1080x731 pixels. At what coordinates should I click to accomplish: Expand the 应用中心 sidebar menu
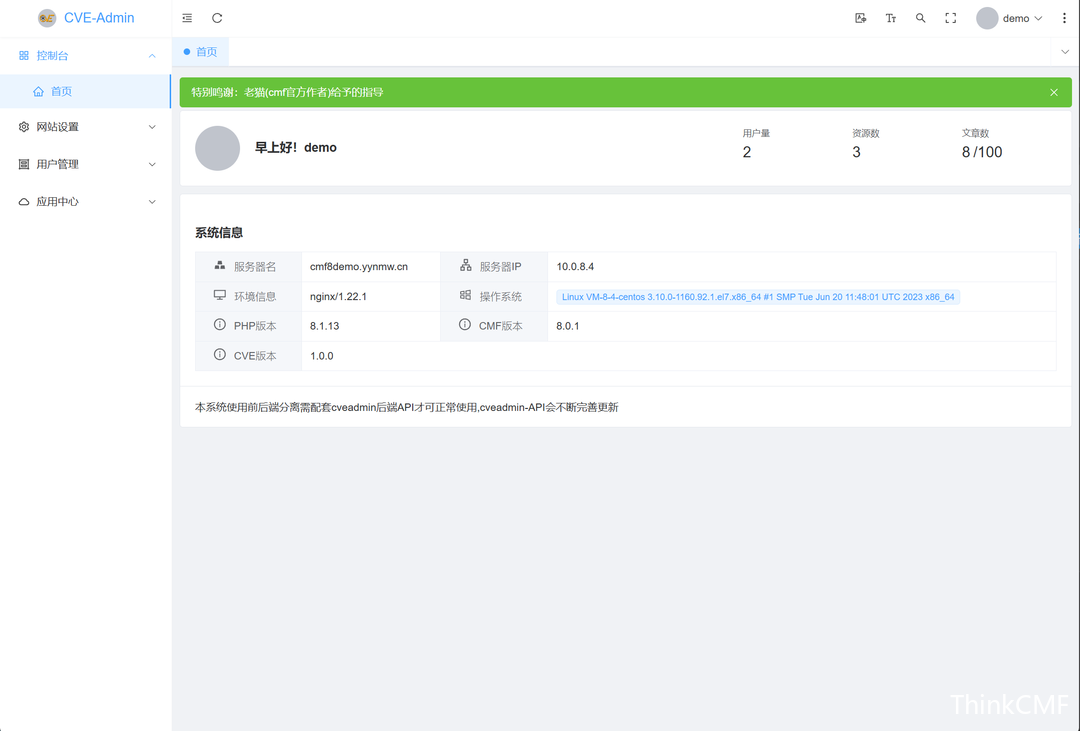coord(86,201)
